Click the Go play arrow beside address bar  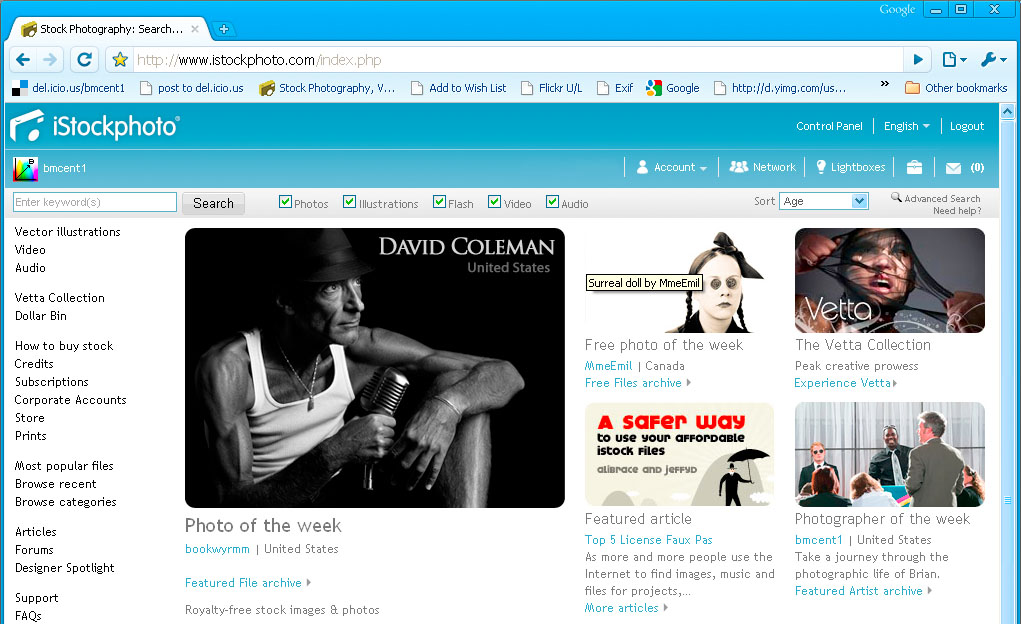(918, 60)
